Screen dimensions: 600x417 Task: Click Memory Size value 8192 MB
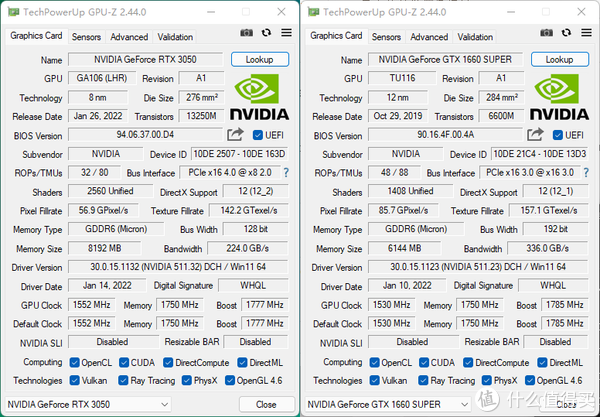pos(104,248)
